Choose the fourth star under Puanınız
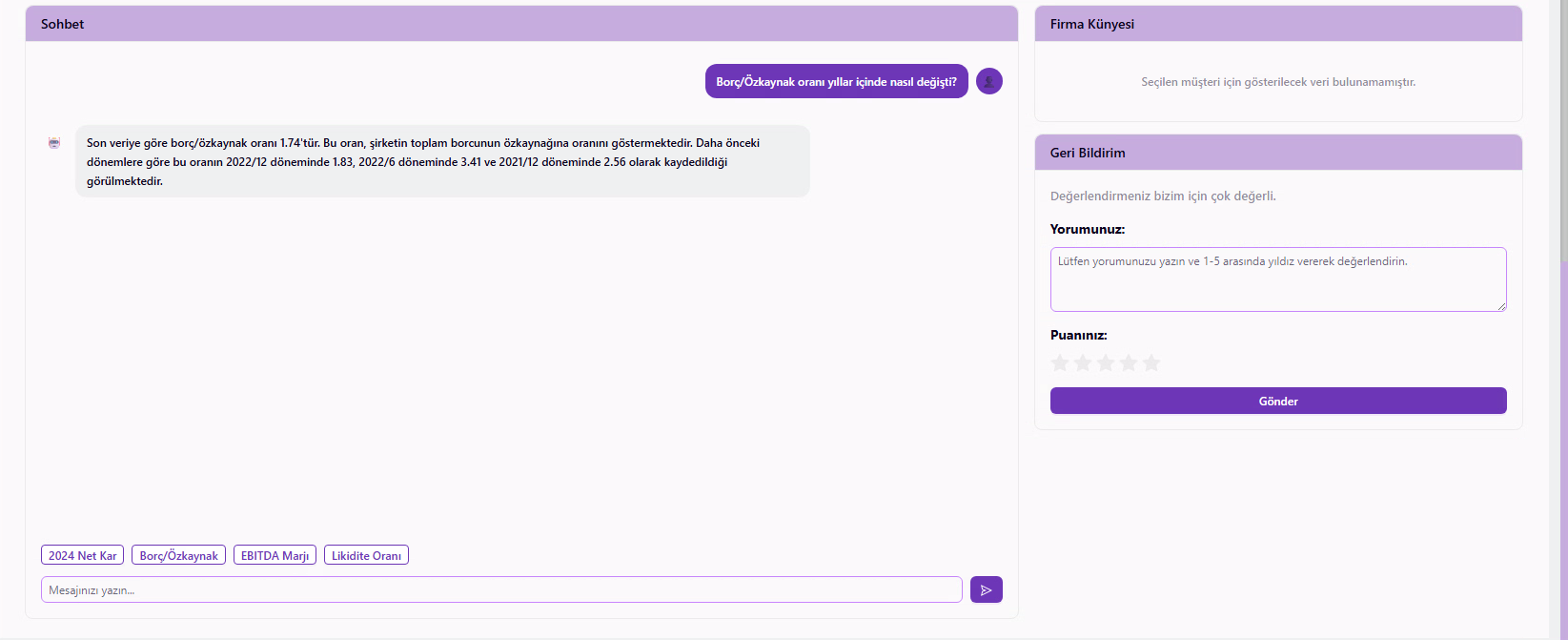Viewport: 1568px width, 640px height. (1129, 362)
